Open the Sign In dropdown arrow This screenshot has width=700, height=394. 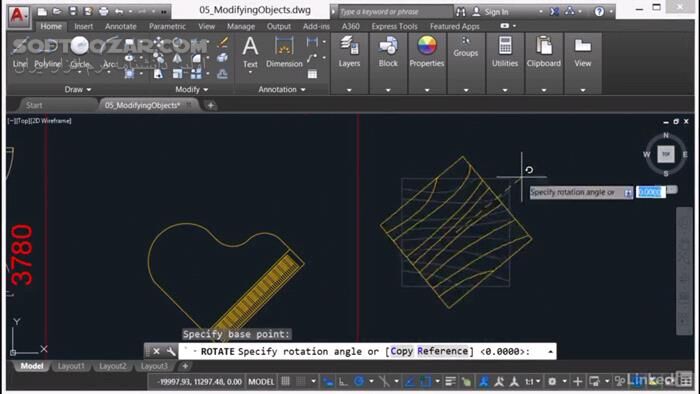(541, 12)
